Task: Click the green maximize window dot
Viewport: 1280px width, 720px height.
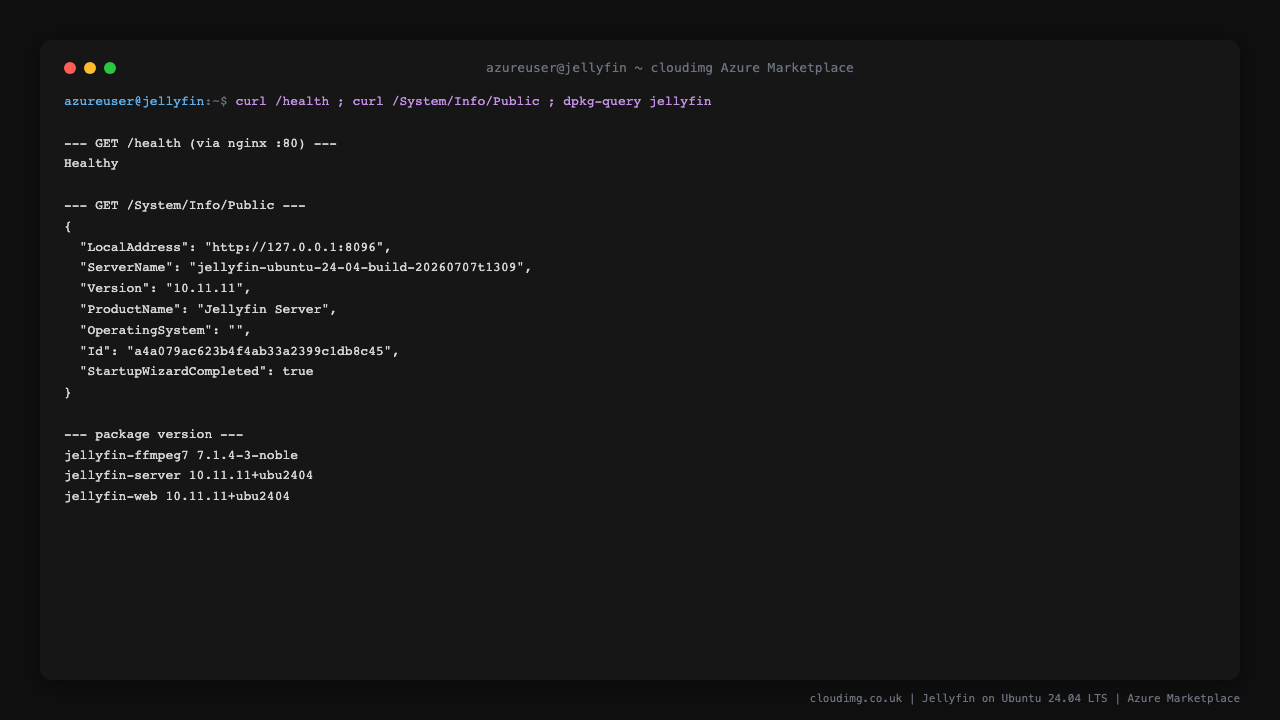Action: tap(110, 68)
